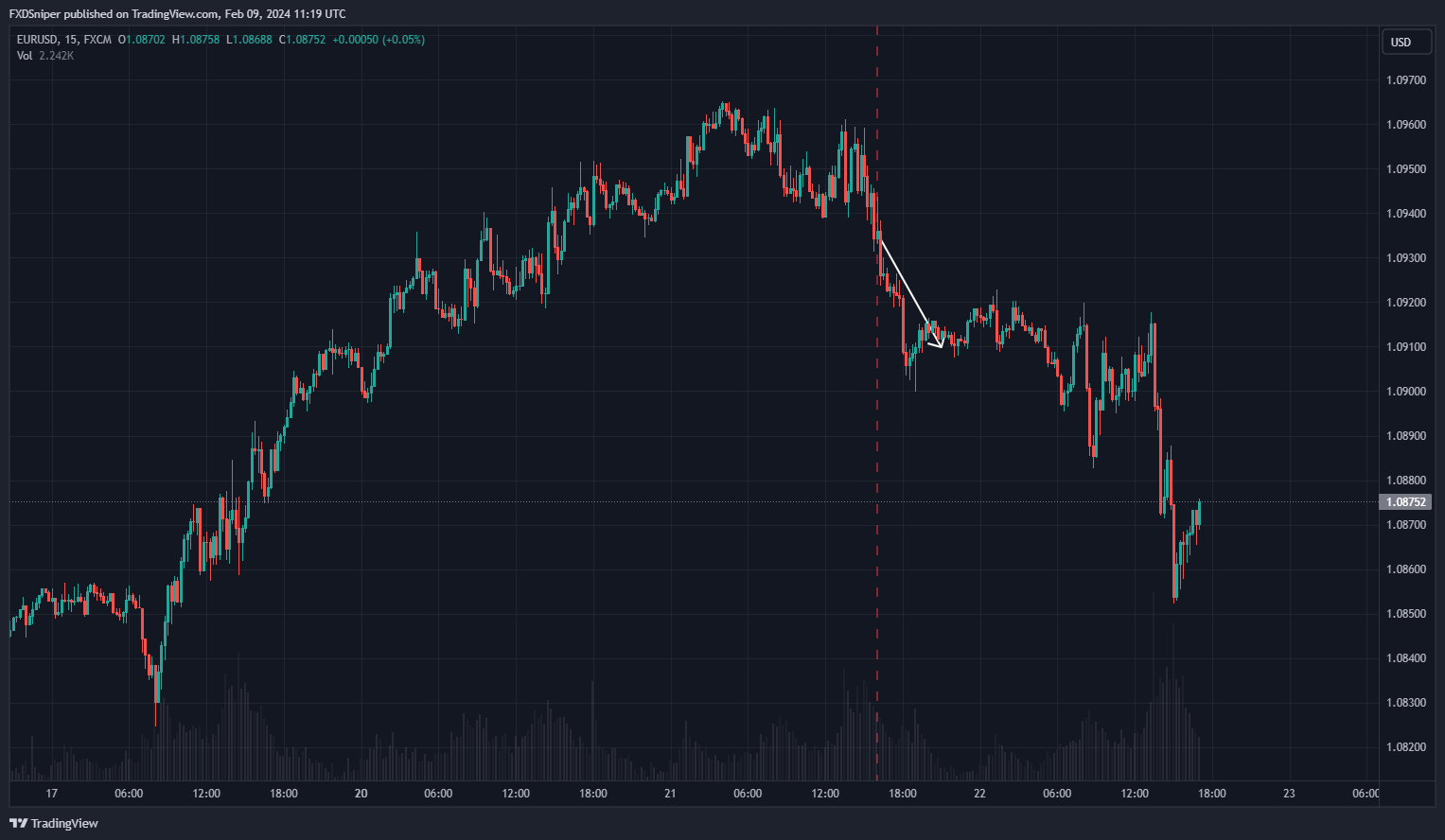Viewport: 1445px width, 840px height.
Task: Select date label 21 on time axis
Action: pos(670,794)
